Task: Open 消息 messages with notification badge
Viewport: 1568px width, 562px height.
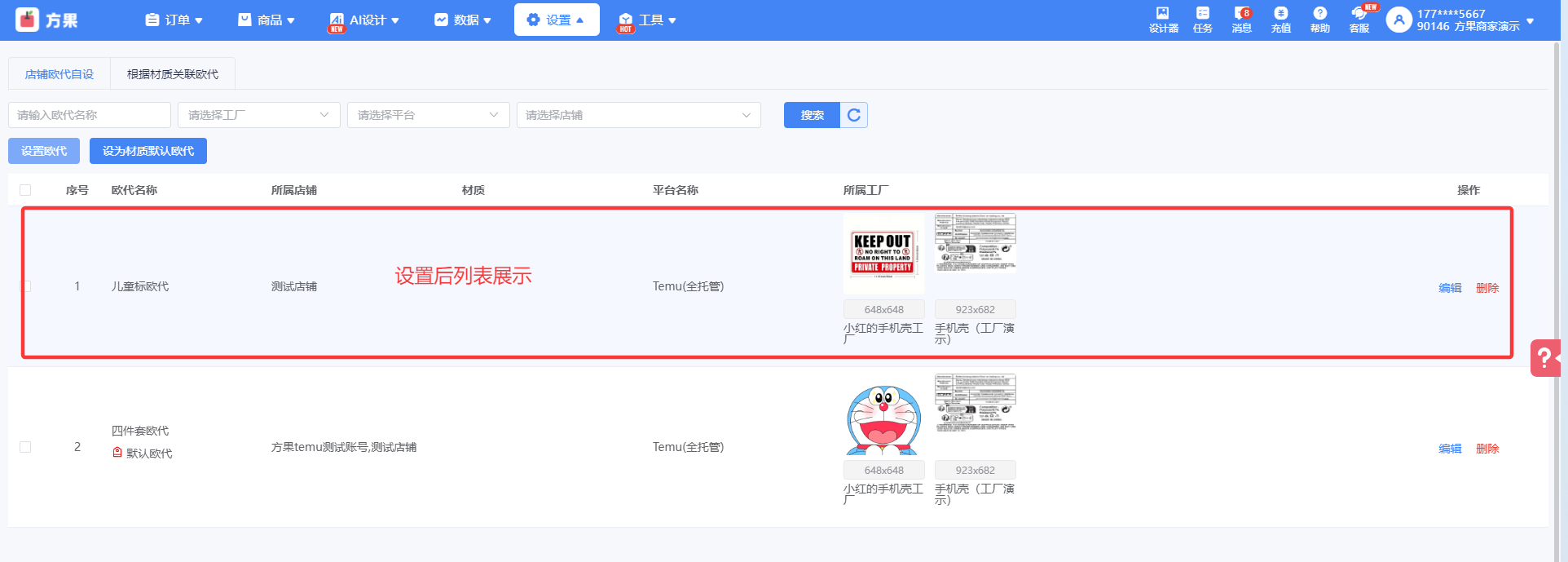Action: [x=1241, y=20]
